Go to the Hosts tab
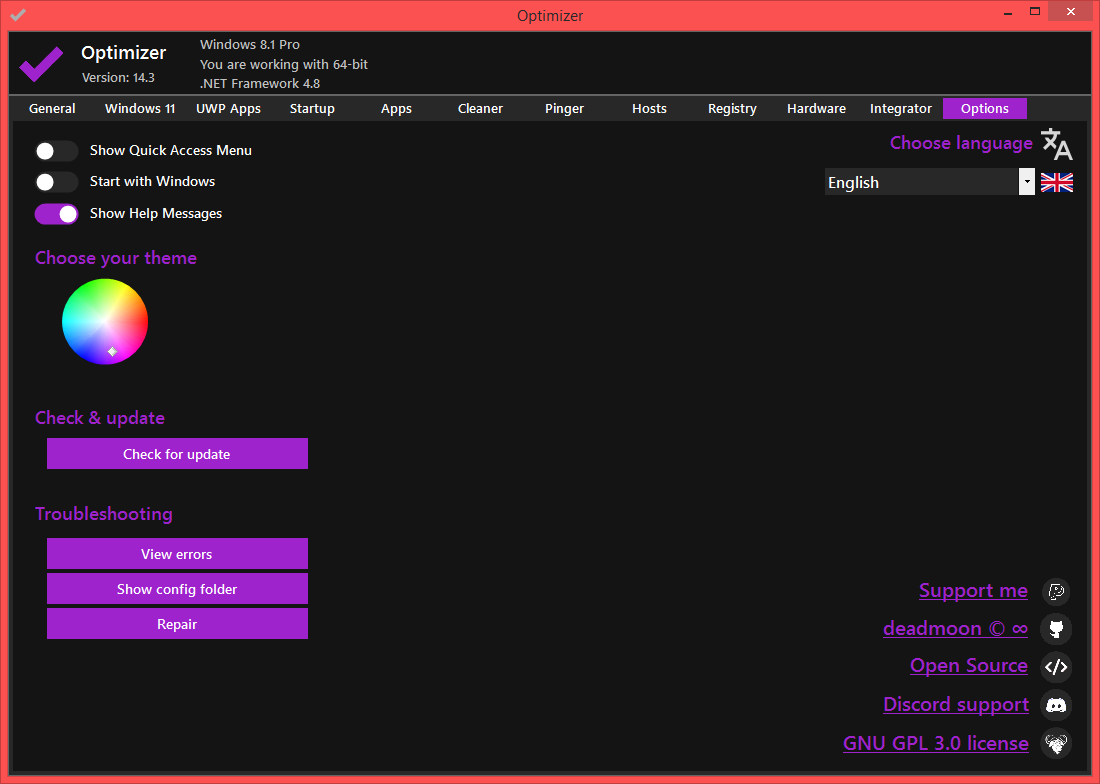 pyautogui.click(x=649, y=109)
